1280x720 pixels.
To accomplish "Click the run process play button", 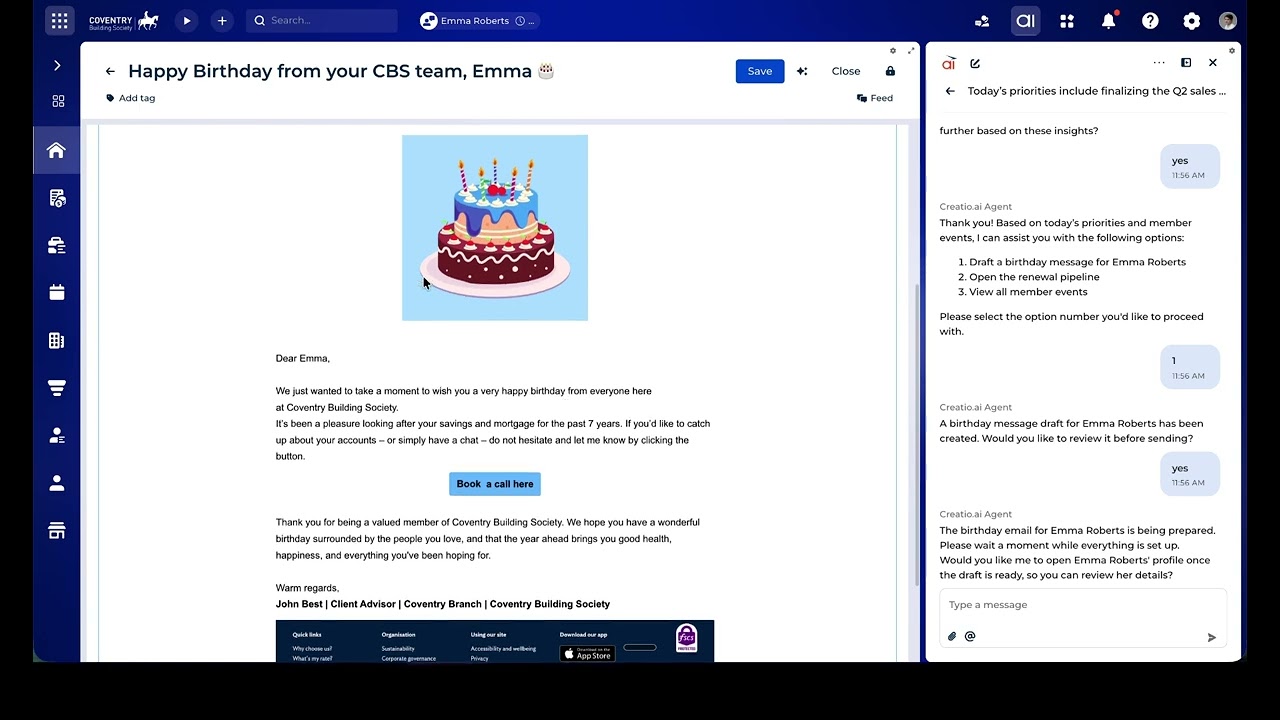I will (186, 20).
